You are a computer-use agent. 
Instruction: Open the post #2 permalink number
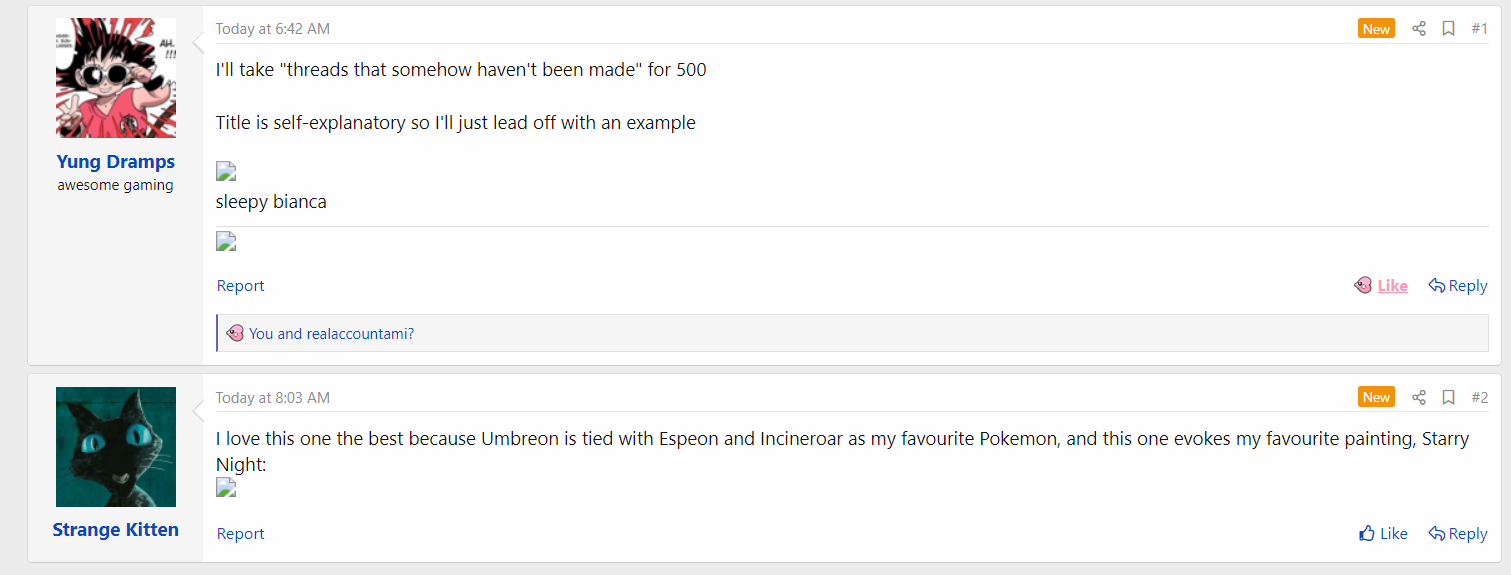(1480, 397)
